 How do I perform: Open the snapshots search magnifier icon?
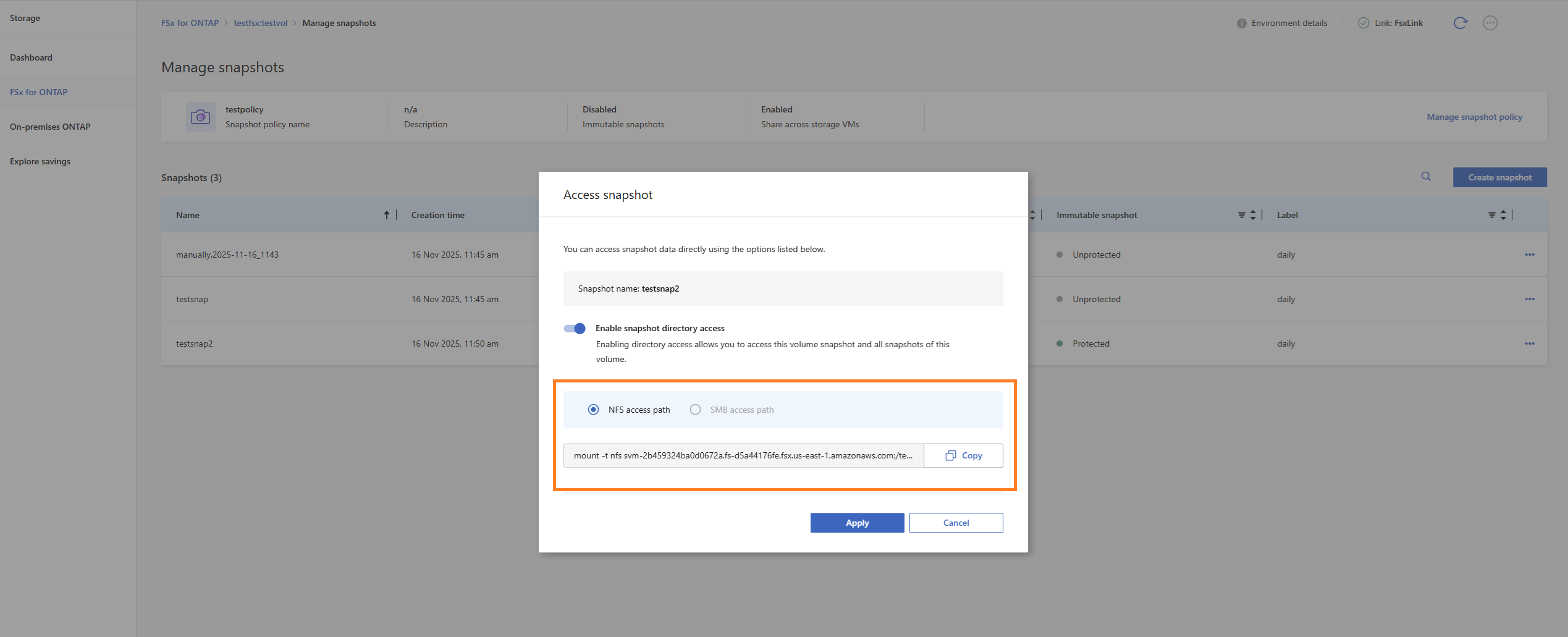click(1426, 177)
